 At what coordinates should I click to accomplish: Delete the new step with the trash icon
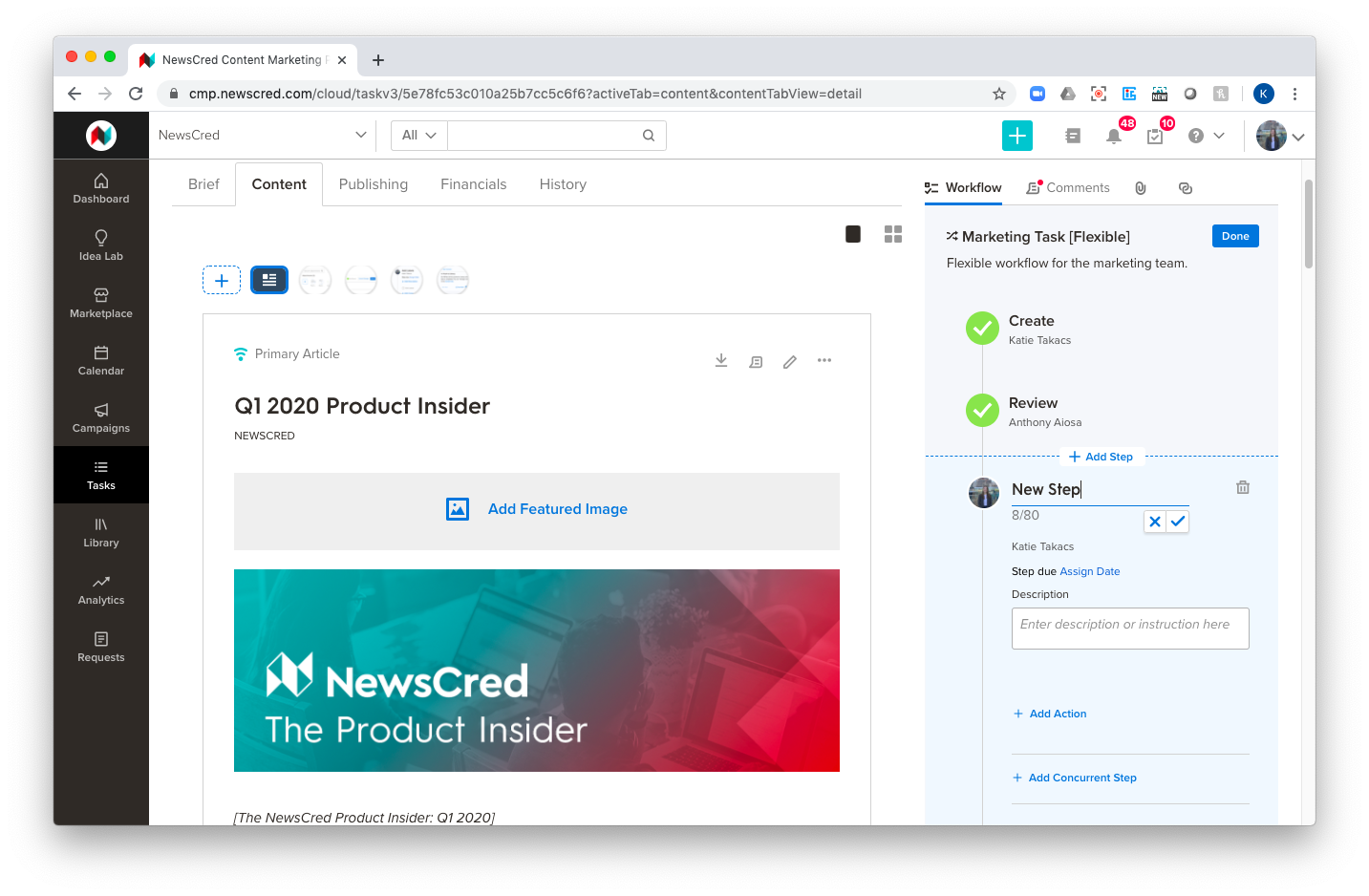(1243, 487)
